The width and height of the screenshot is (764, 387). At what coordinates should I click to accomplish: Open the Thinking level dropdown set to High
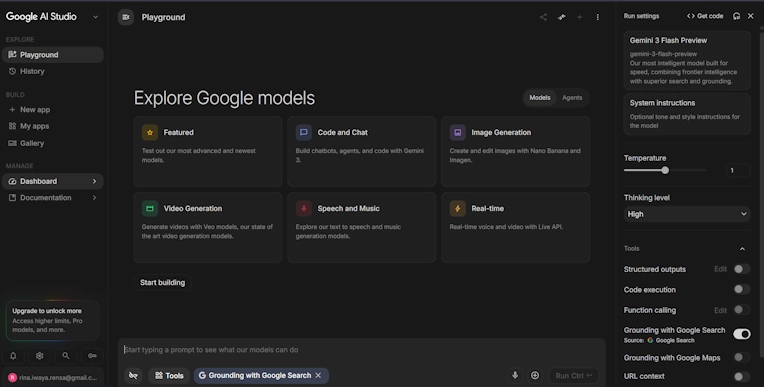[687, 214]
